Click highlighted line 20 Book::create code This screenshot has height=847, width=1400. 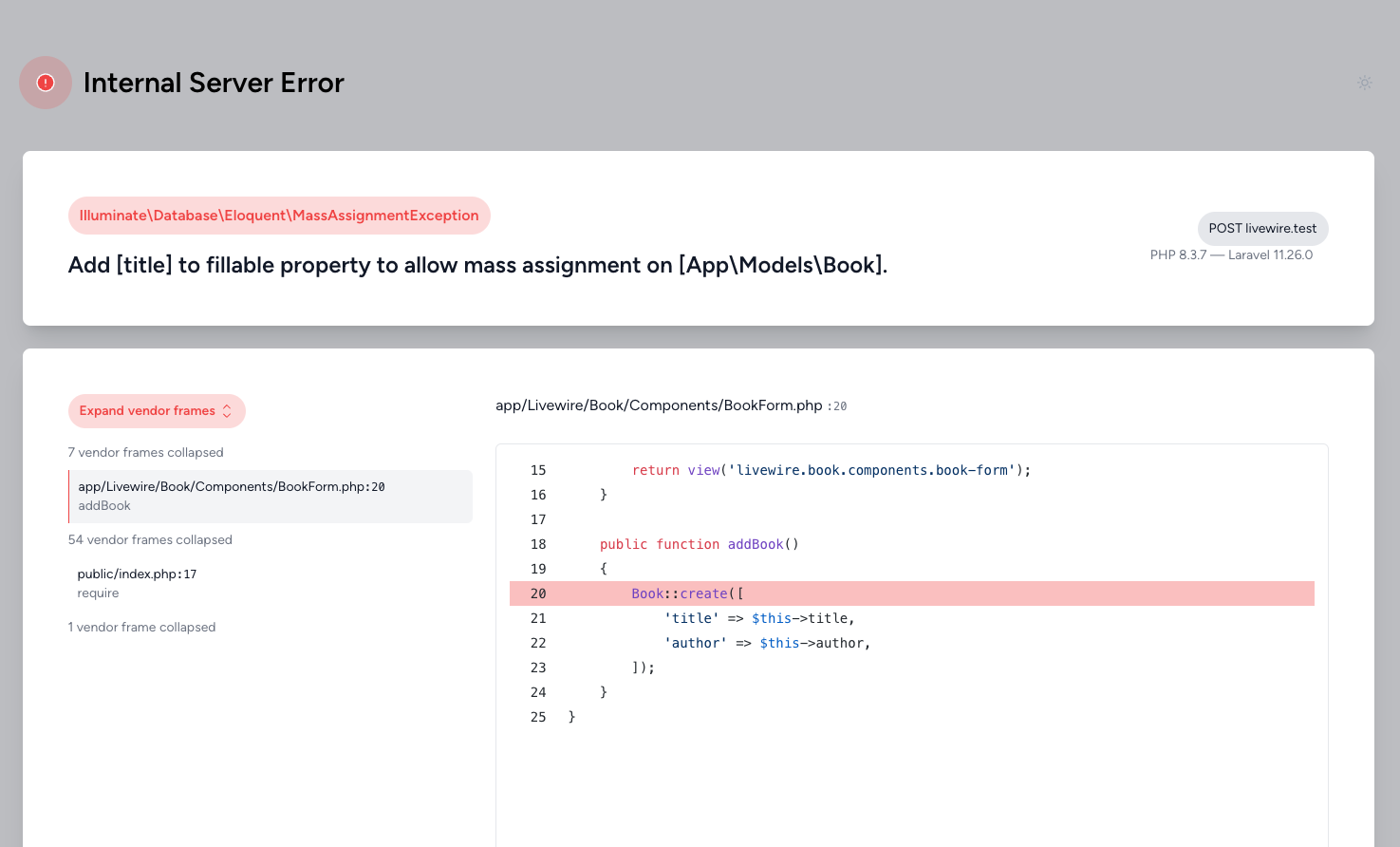point(912,593)
